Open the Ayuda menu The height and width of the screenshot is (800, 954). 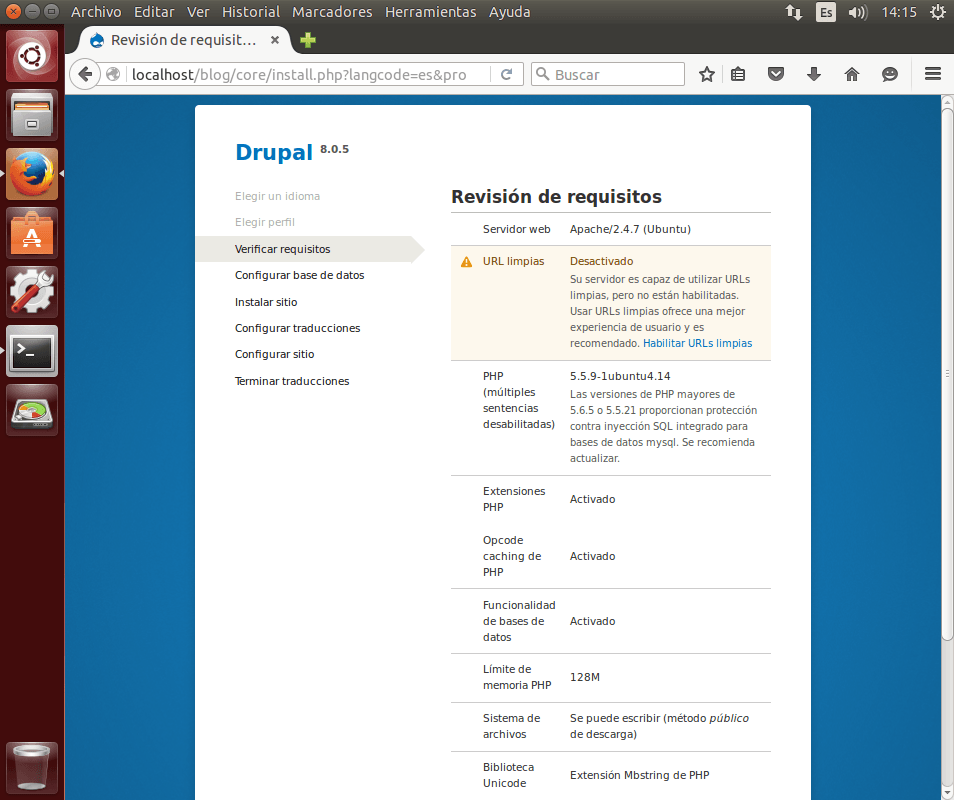tap(509, 12)
